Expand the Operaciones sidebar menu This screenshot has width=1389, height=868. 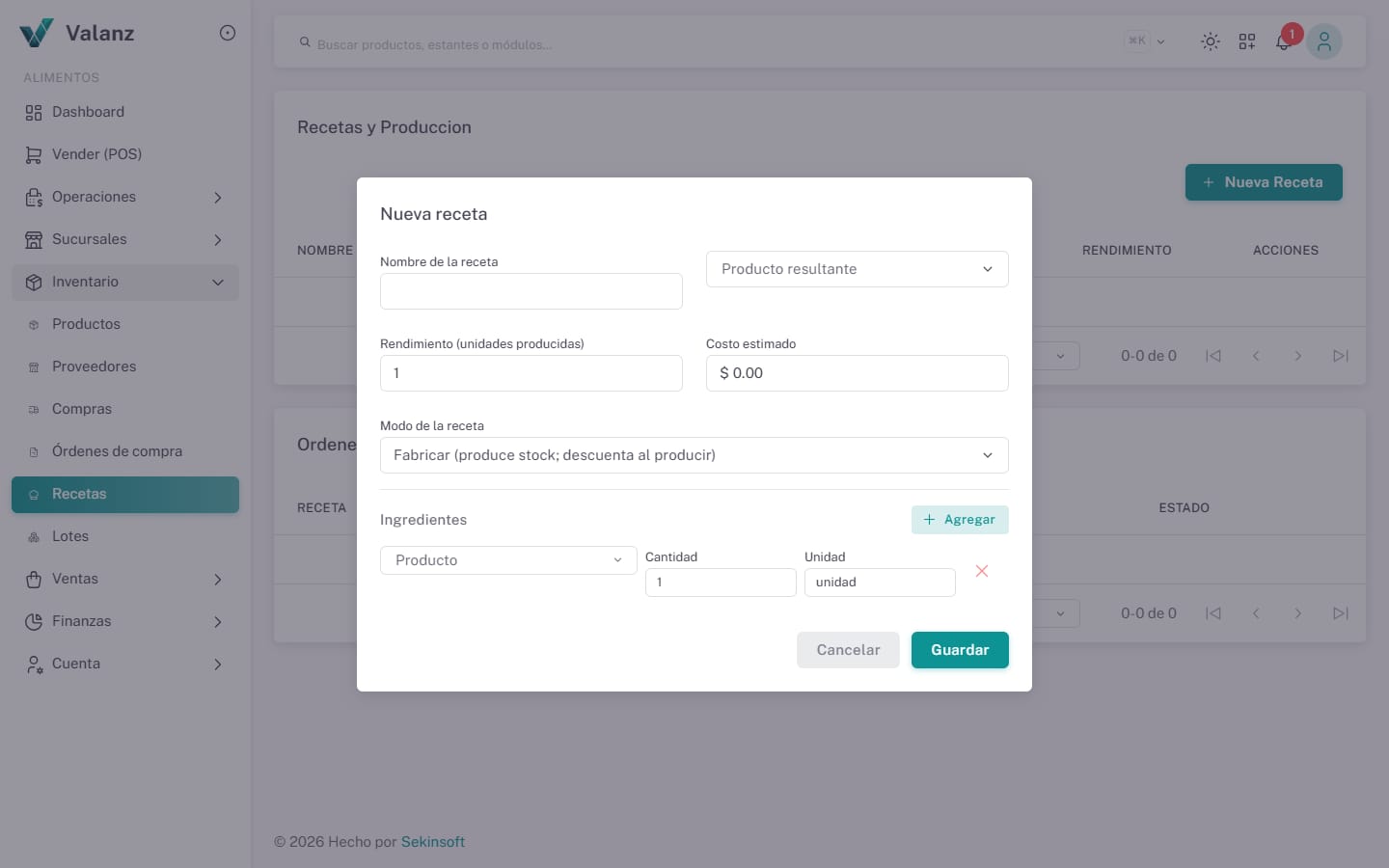[x=125, y=197]
